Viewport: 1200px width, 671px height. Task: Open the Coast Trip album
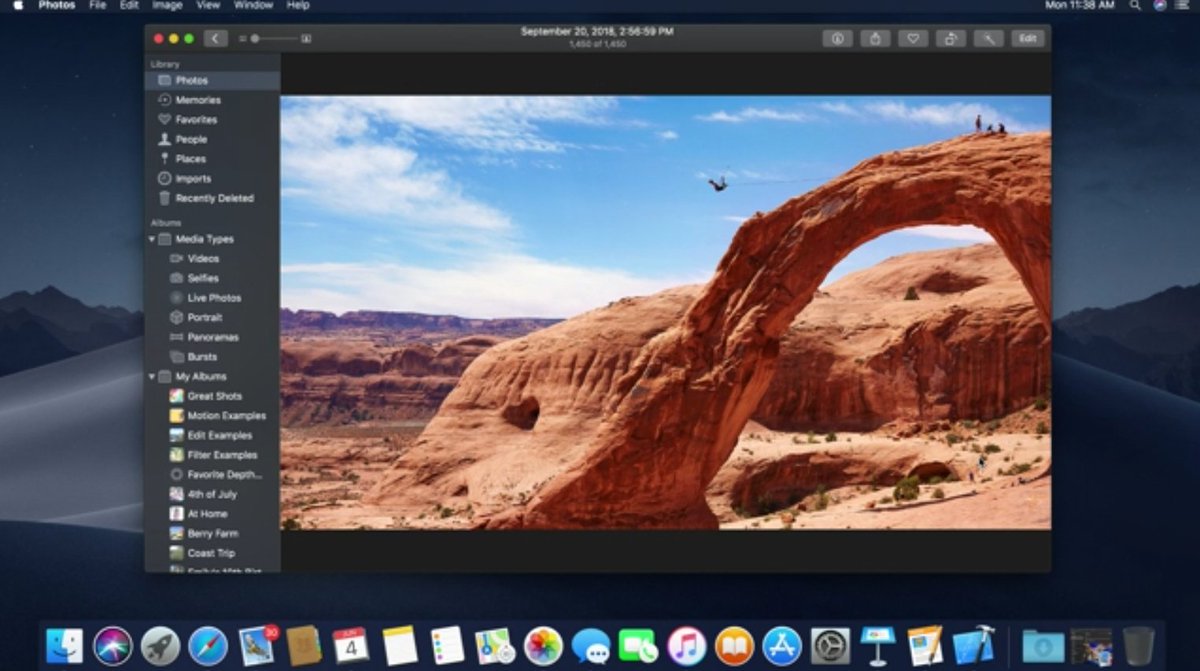(212, 553)
